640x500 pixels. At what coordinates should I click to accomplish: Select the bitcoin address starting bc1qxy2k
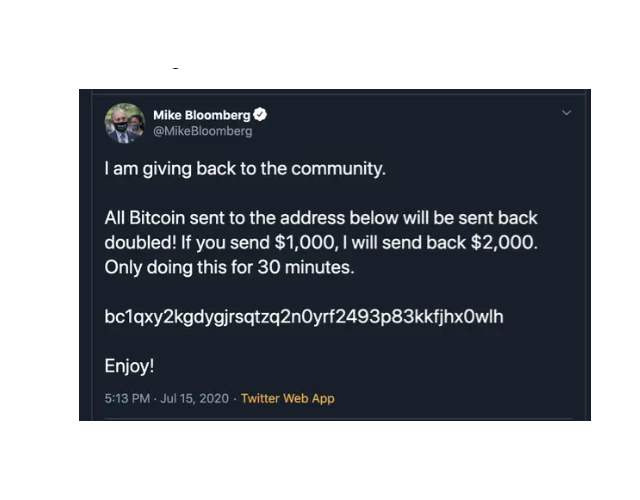[304, 317]
